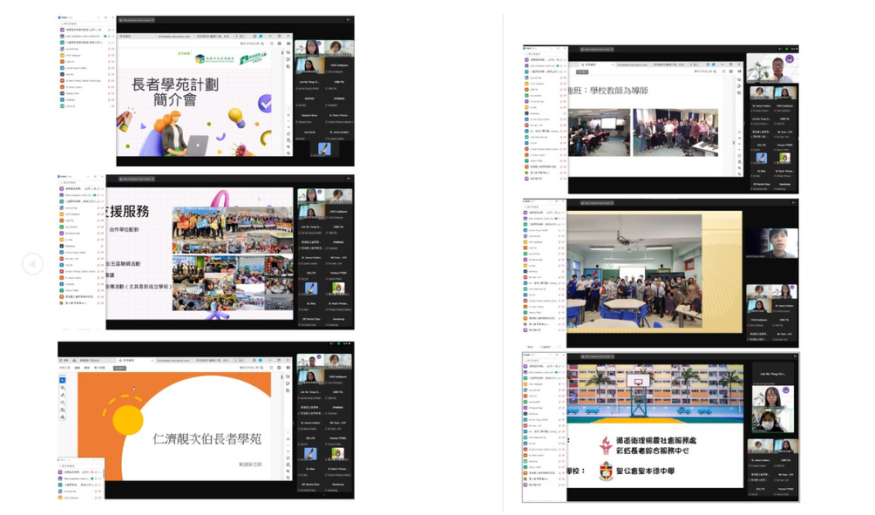Go to the previous page with the left arrow
Viewport: 875px width, 515px height.
tap(33, 263)
